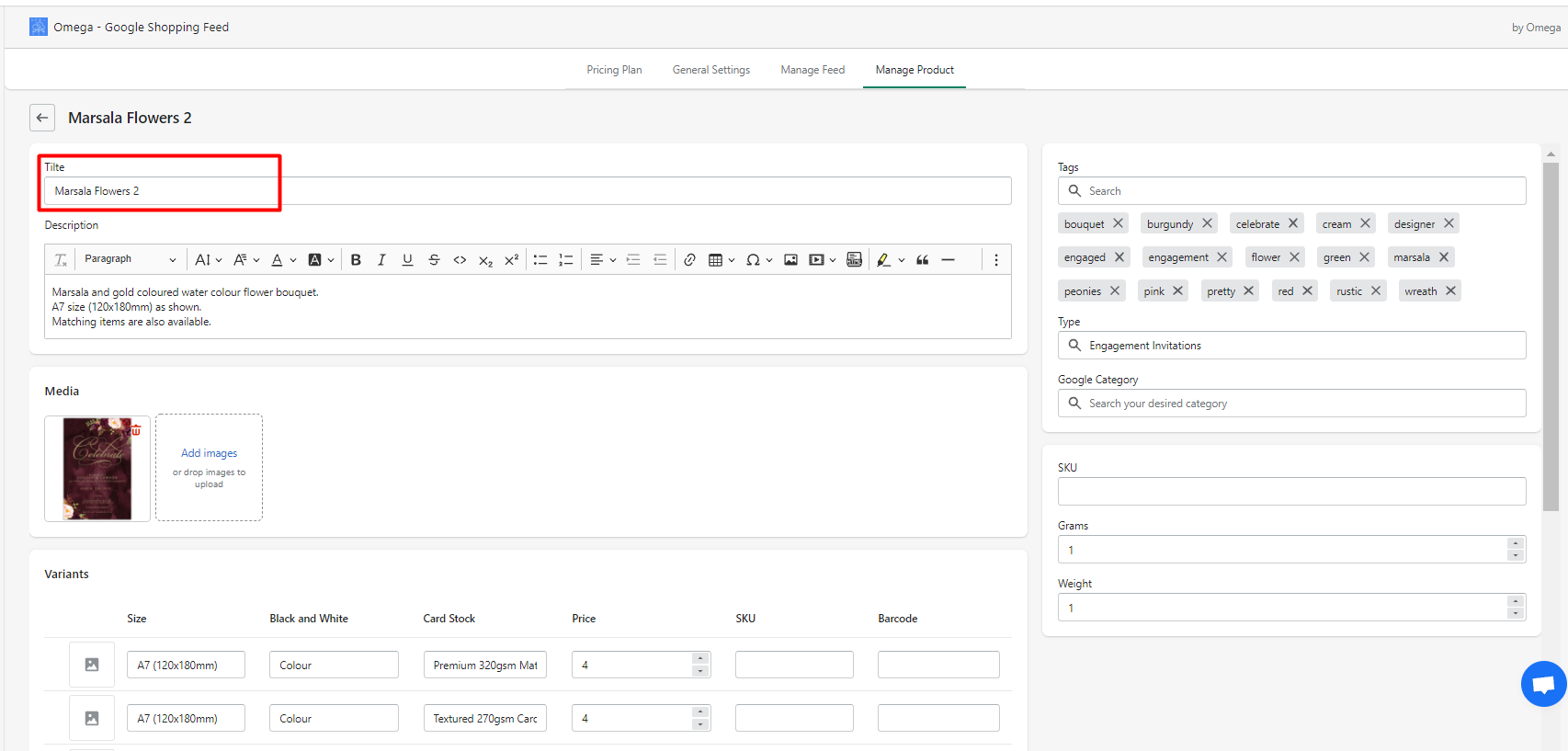Open the product image thumbnail

(x=97, y=469)
